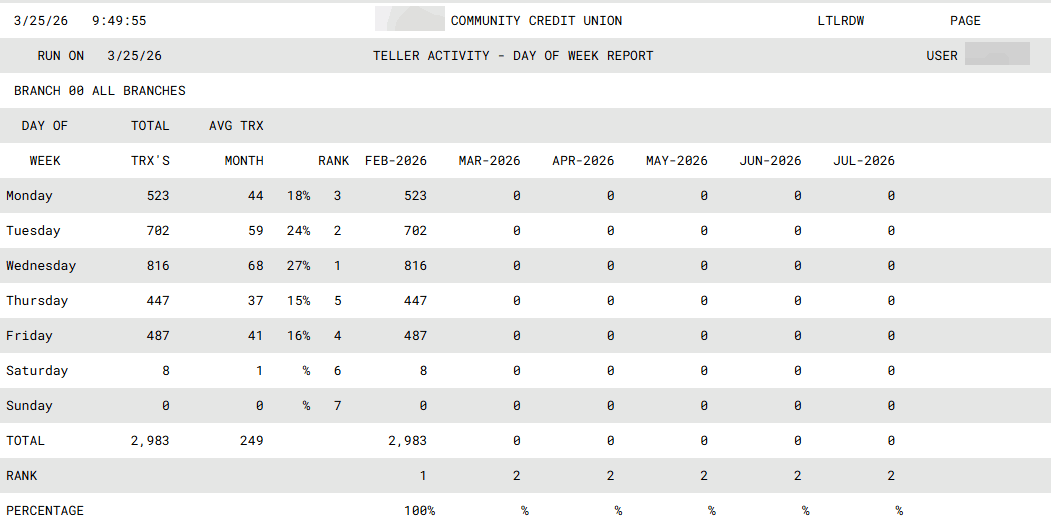Screen dimensions: 1051x523
Task: Click Wednesday's average per month value 68
Action: pyautogui.click(x=255, y=266)
